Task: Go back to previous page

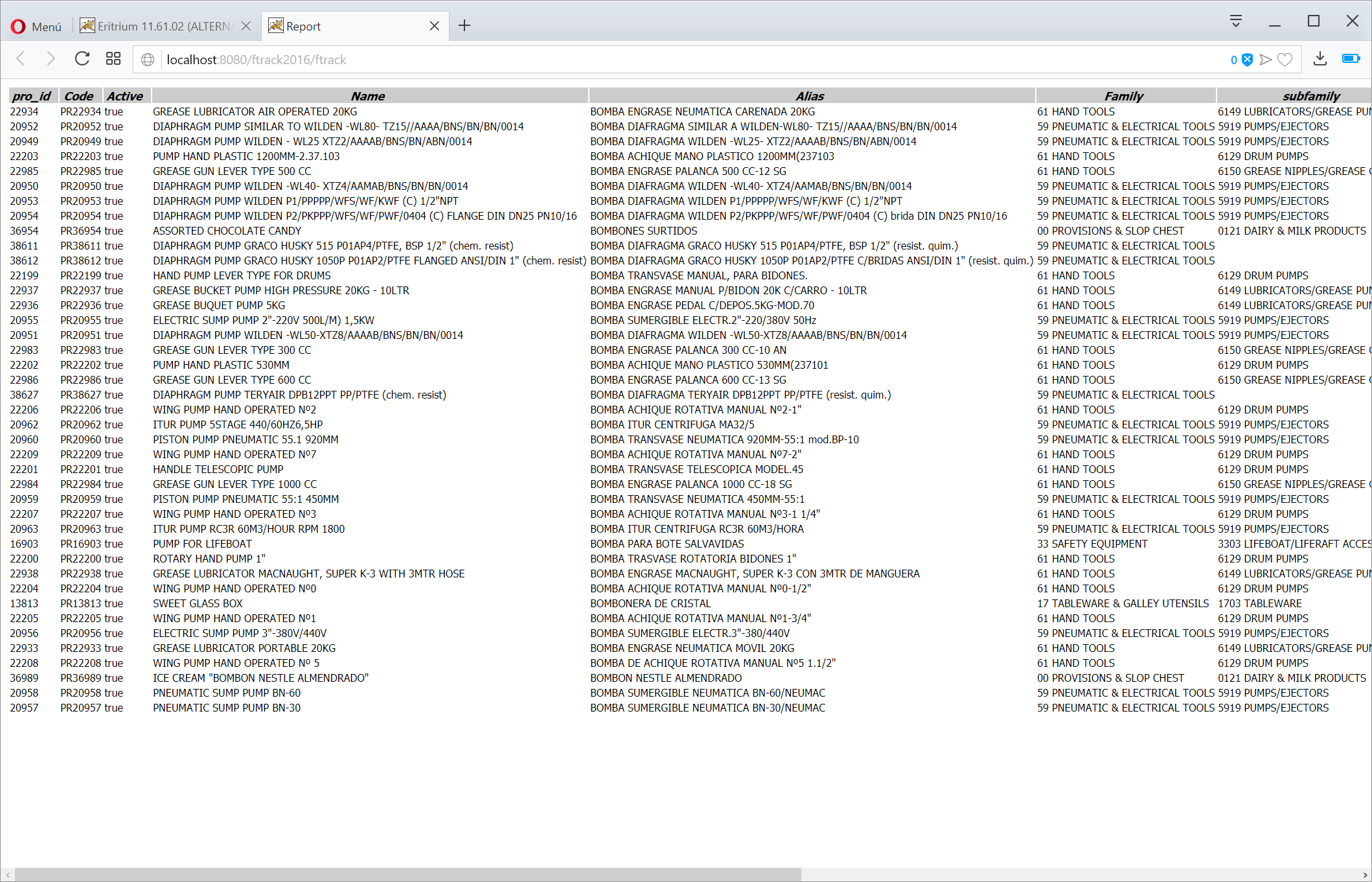Action: (x=21, y=60)
